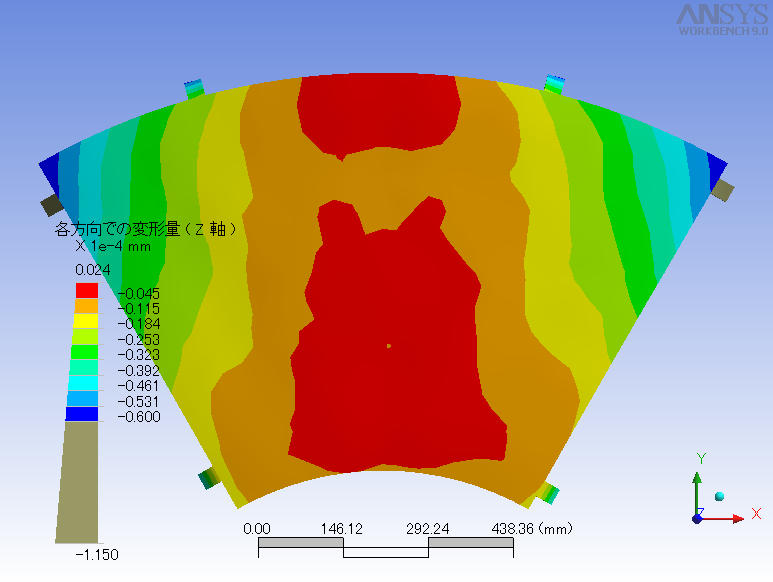Click the khaki out-of-range legend band

pyautogui.click(x=79, y=482)
